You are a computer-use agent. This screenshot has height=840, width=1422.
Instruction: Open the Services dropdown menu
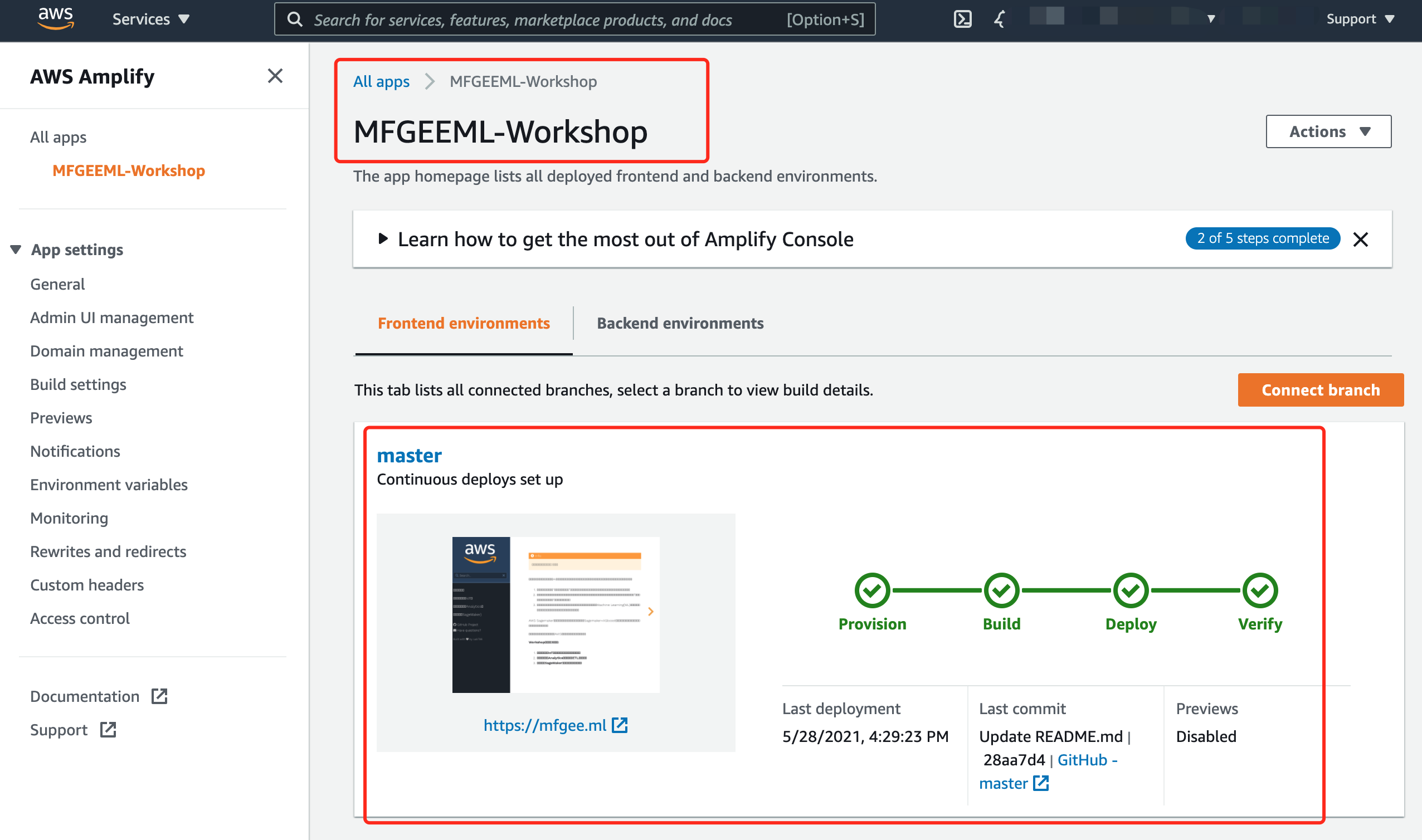click(150, 19)
